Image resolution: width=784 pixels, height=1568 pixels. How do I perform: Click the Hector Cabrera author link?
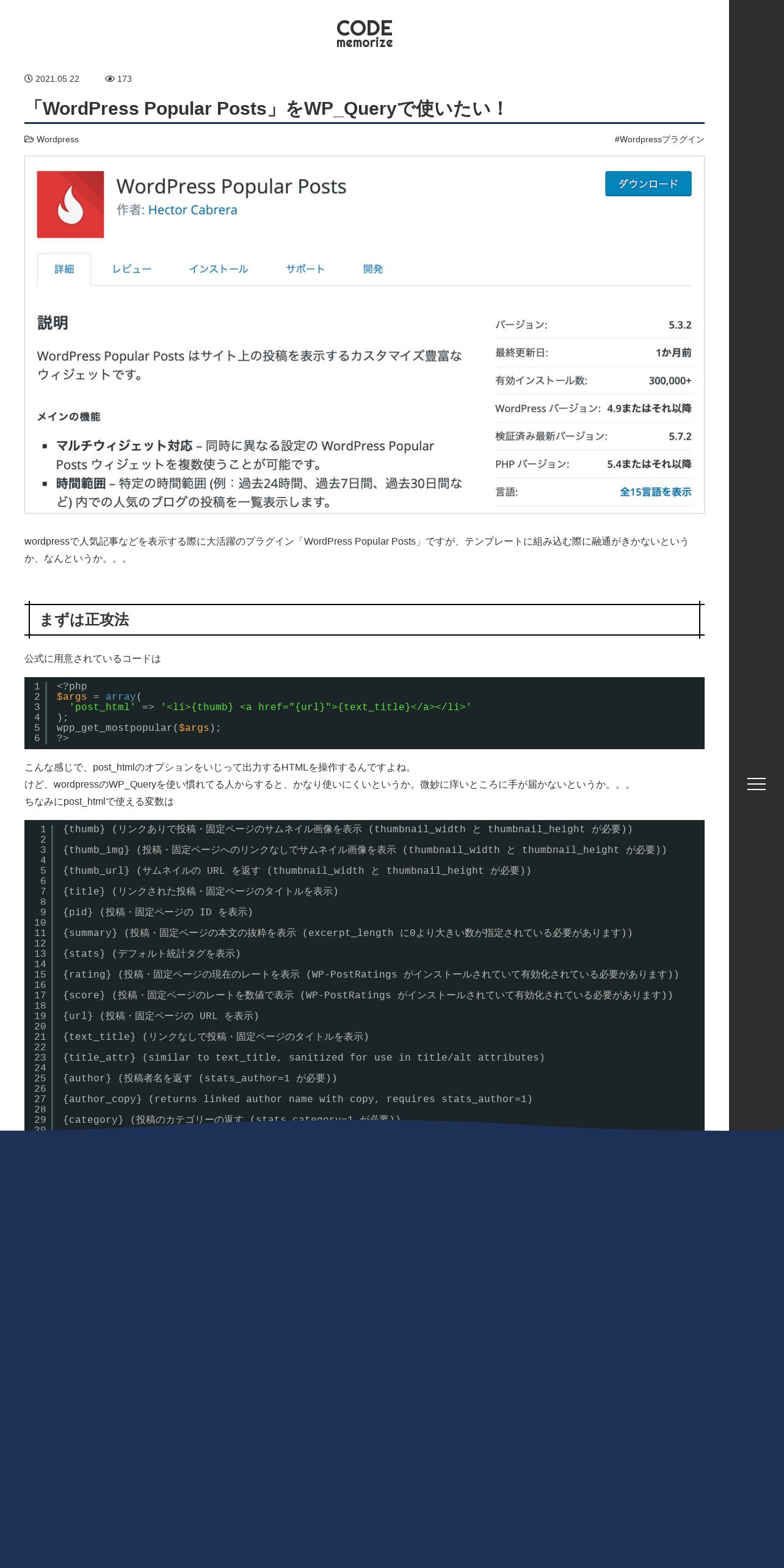pos(192,210)
